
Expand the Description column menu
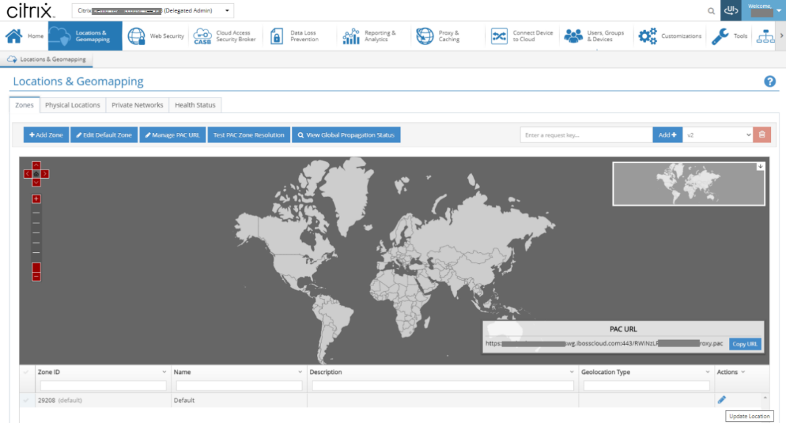571,372
